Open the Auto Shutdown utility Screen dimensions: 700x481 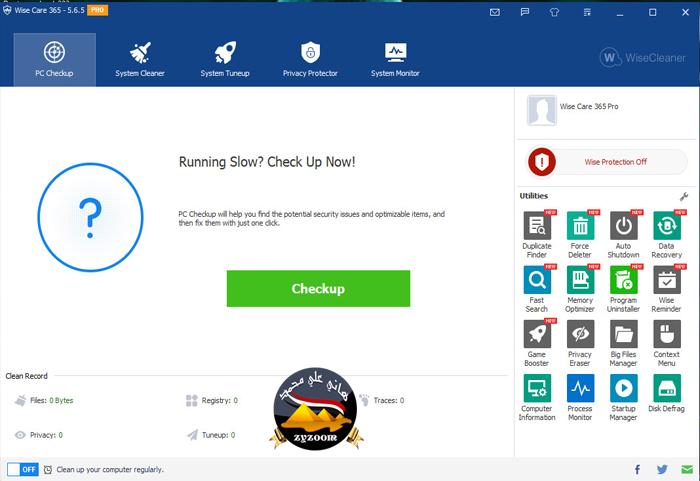coord(623,234)
